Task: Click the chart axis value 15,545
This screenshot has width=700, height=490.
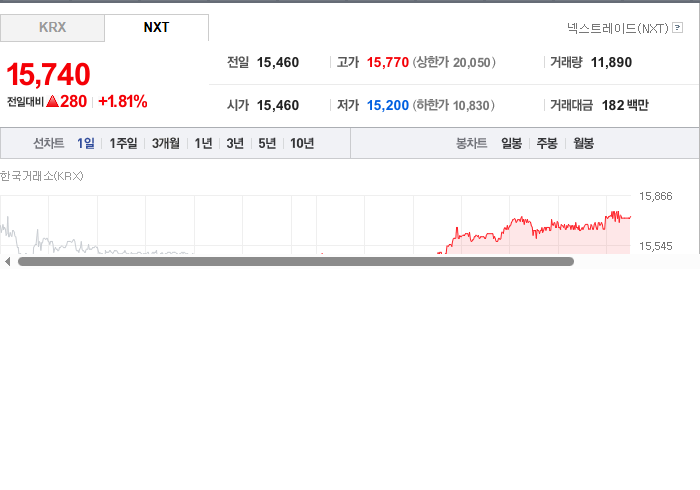Action: (655, 246)
